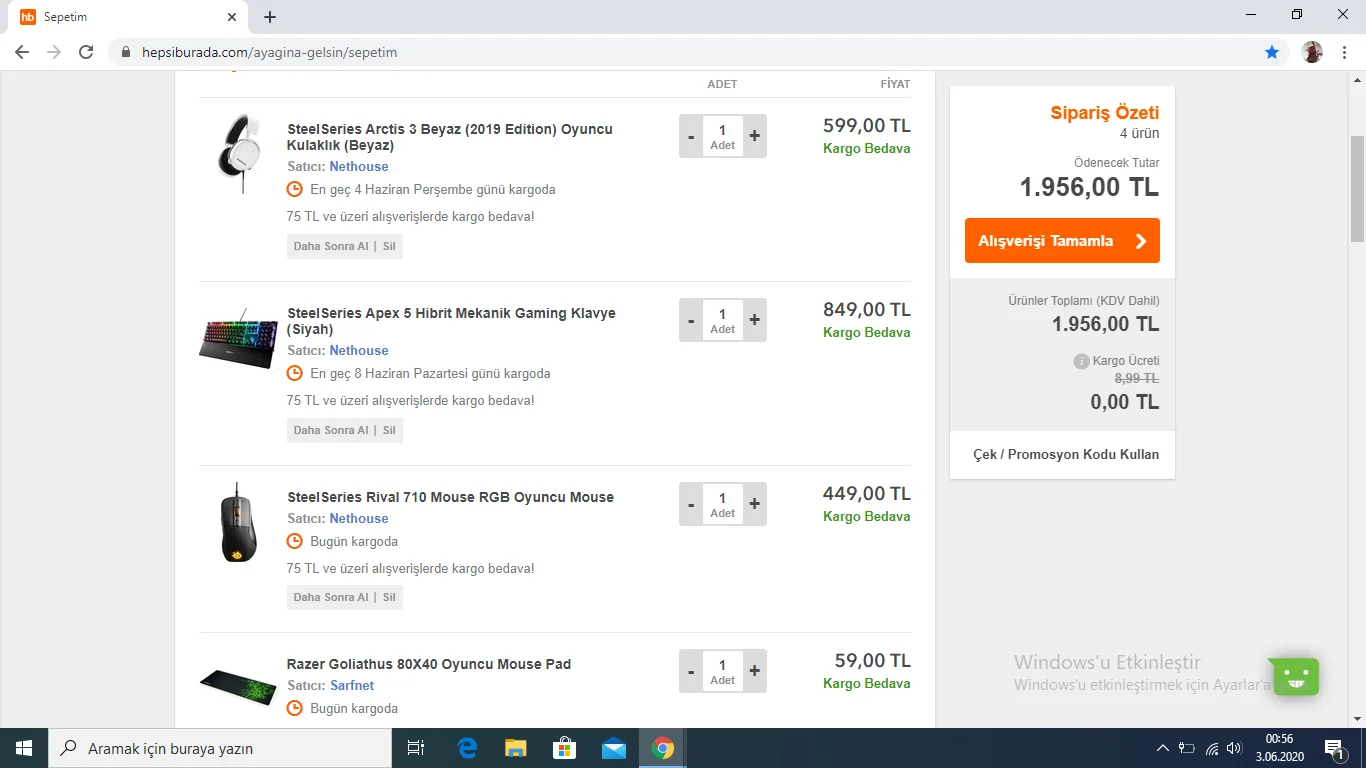Viewport: 1366px width, 768px height.
Task: Decrease quantity of SteelSeries Apex 5 keyboard
Action: point(691,320)
